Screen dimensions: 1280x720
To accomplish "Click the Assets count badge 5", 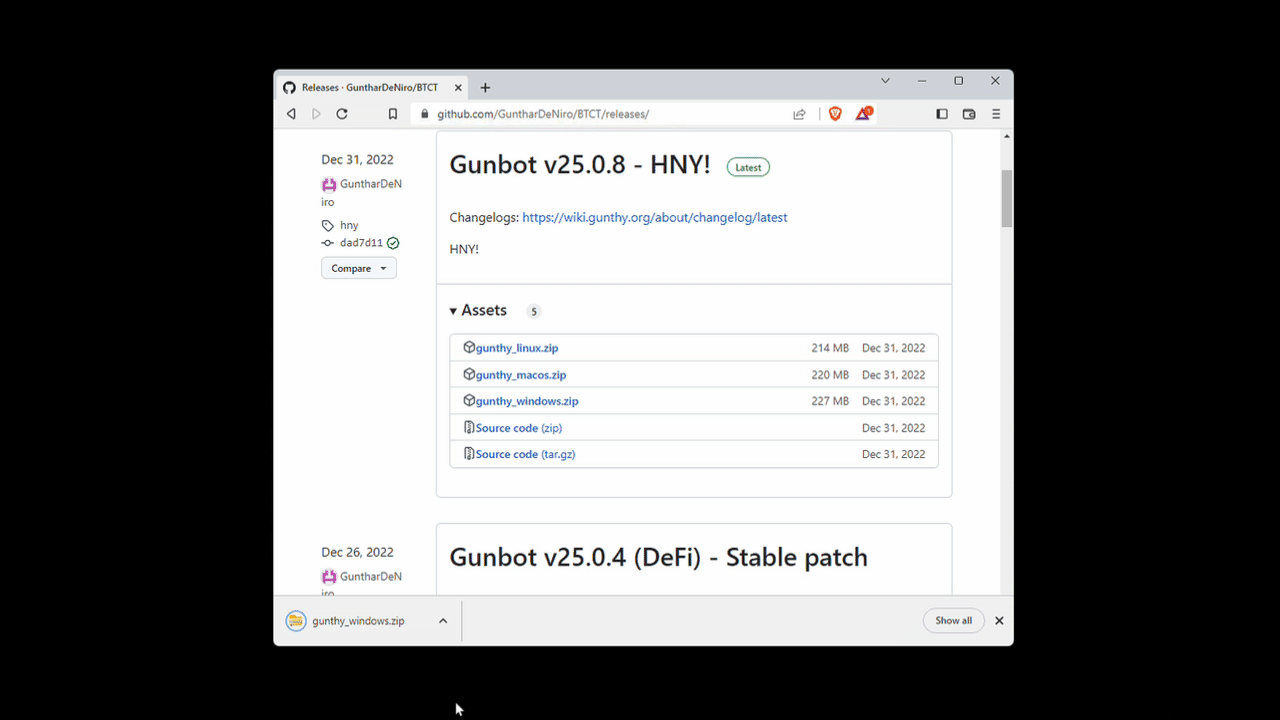I will [534, 312].
